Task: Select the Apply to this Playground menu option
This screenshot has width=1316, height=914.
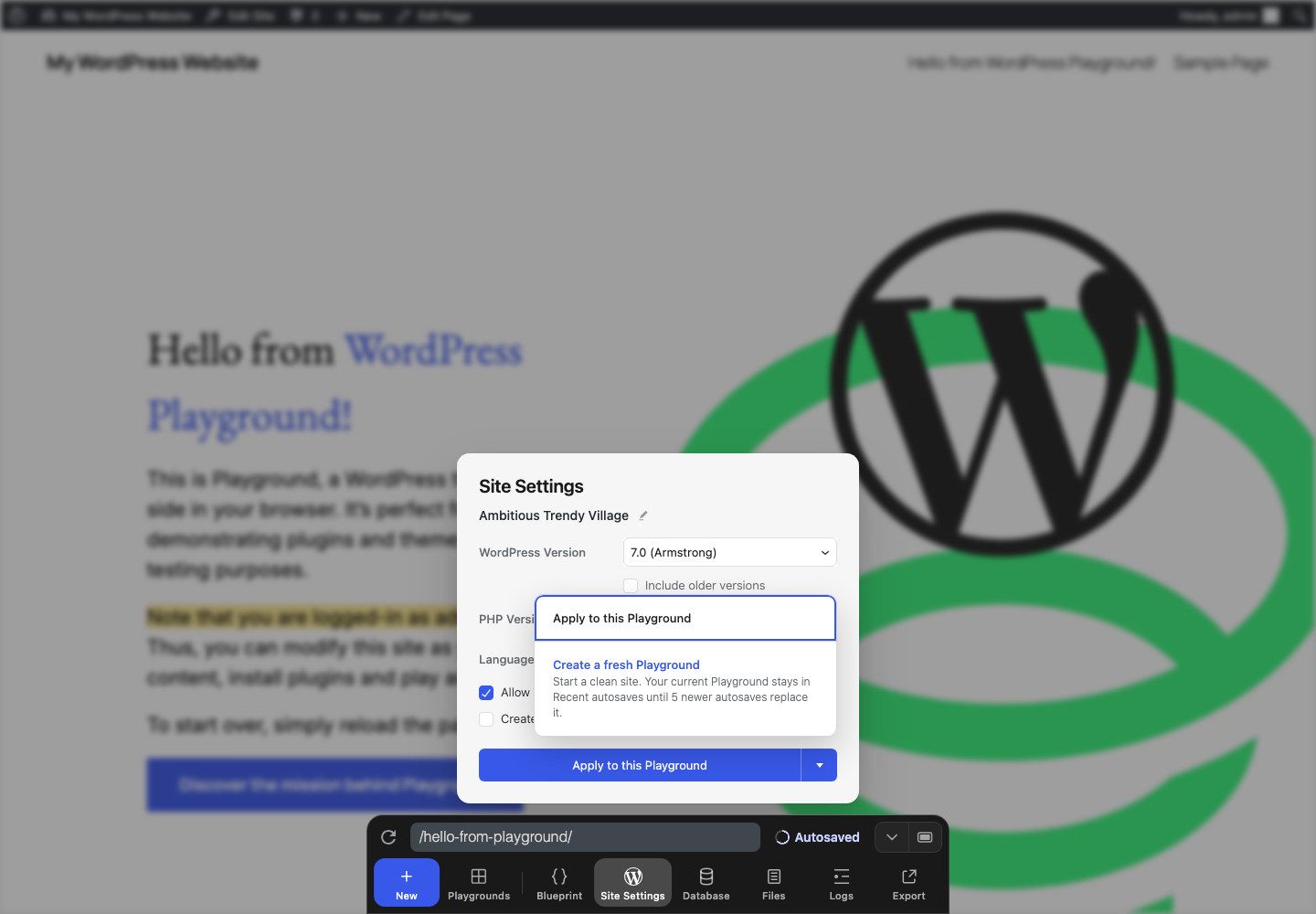Action: coord(685,619)
